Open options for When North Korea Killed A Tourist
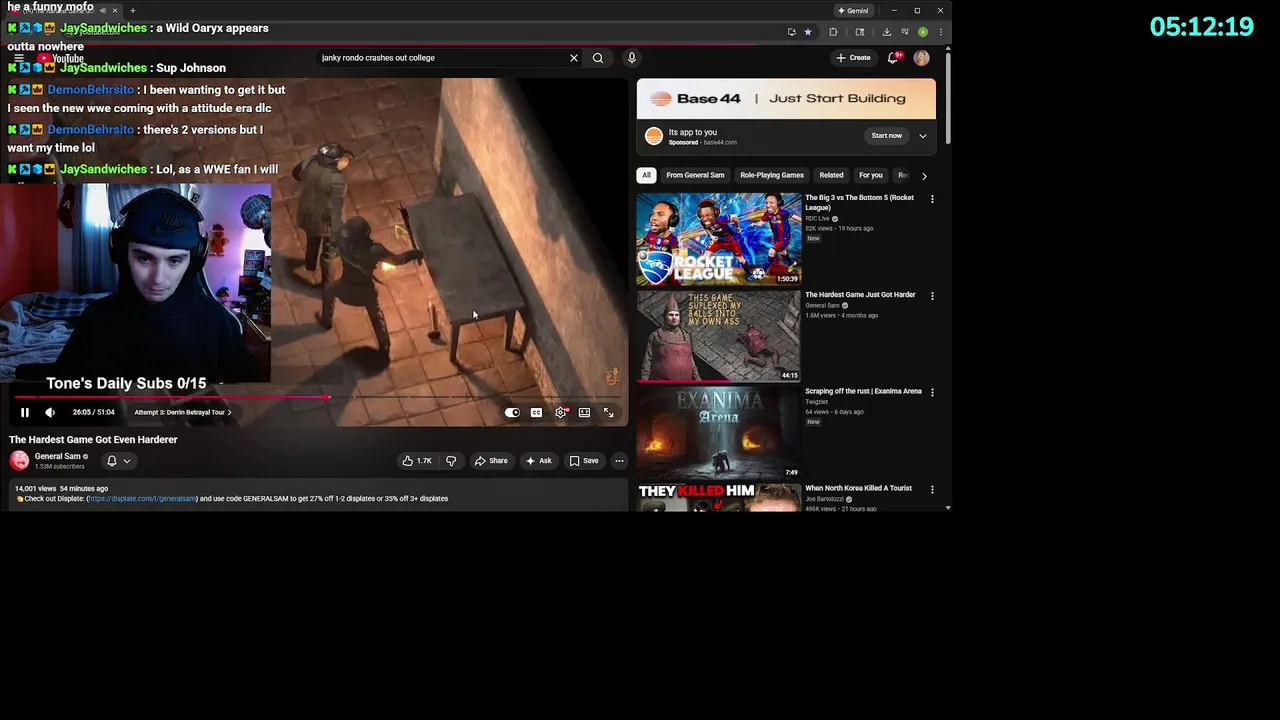This screenshot has height=720, width=1280. (932, 490)
